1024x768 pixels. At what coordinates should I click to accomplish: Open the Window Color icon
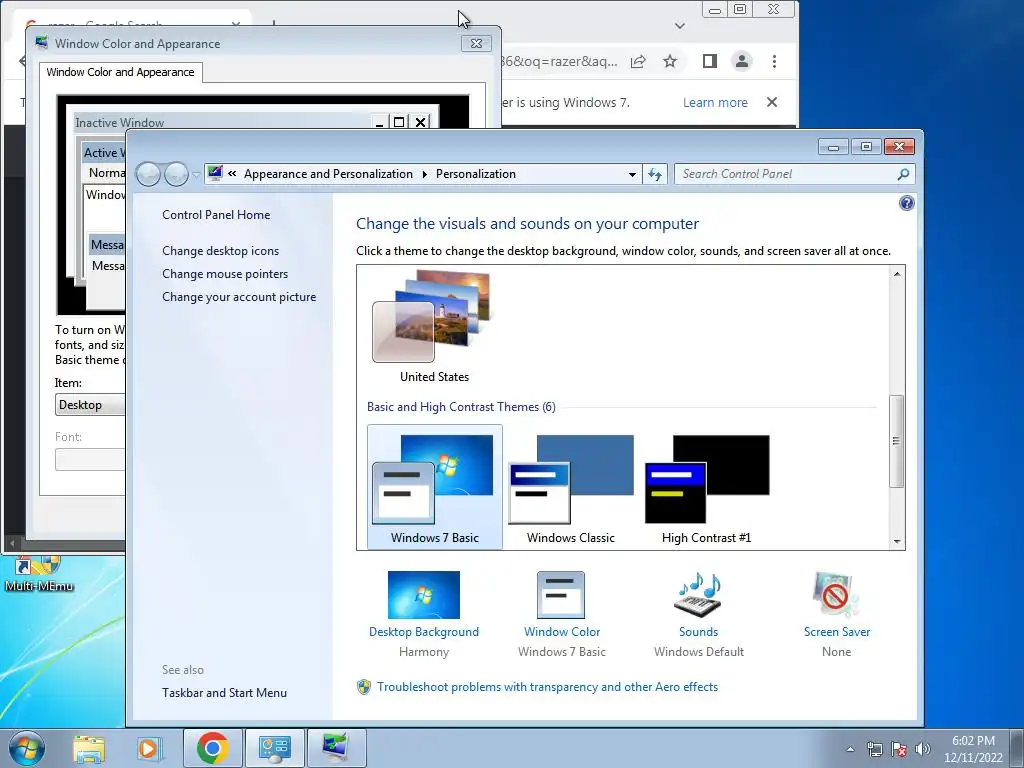561,594
